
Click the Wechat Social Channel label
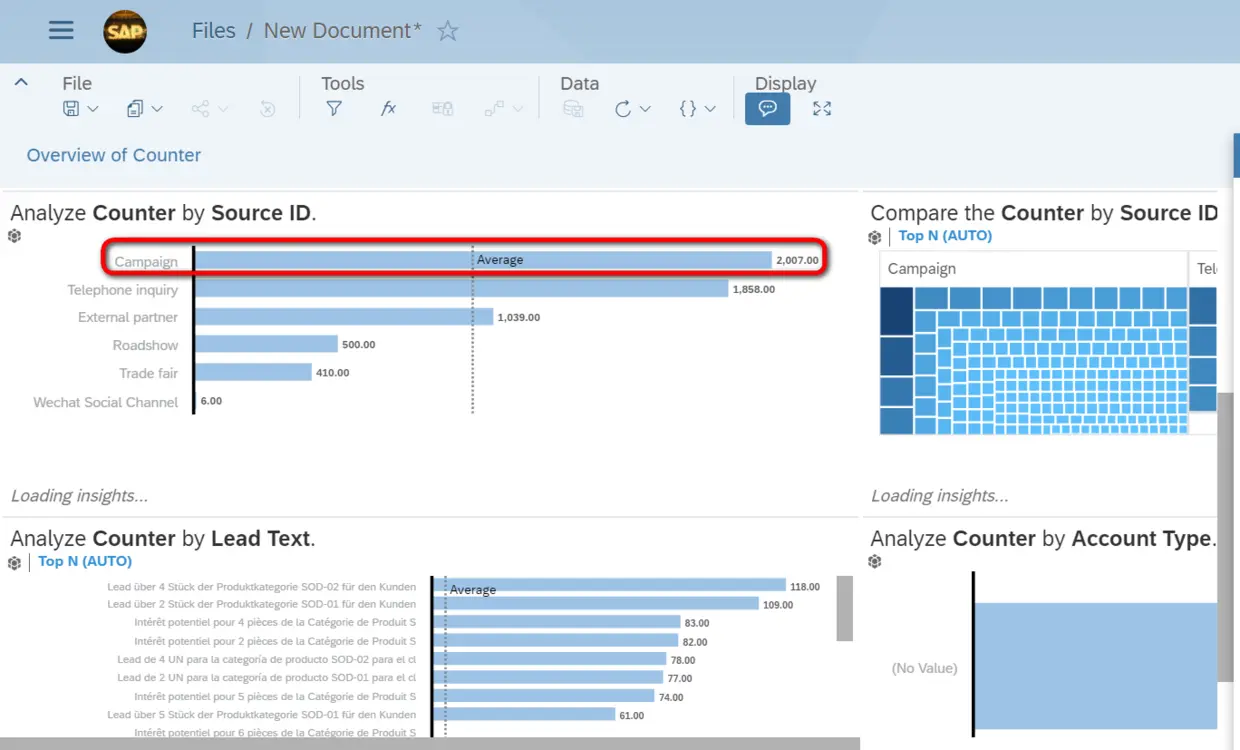click(x=105, y=402)
